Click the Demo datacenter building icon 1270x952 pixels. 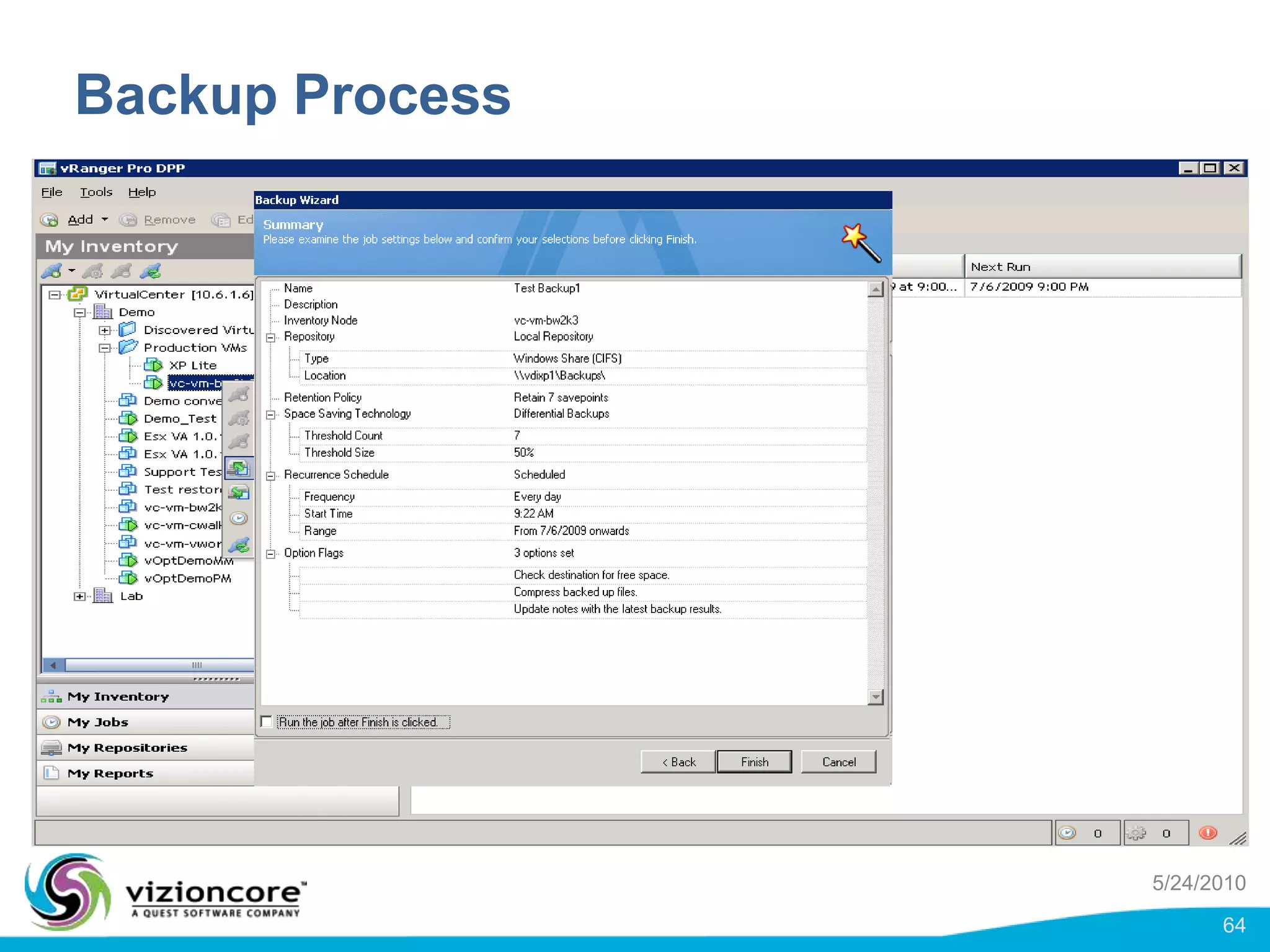pyautogui.click(x=103, y=312)
